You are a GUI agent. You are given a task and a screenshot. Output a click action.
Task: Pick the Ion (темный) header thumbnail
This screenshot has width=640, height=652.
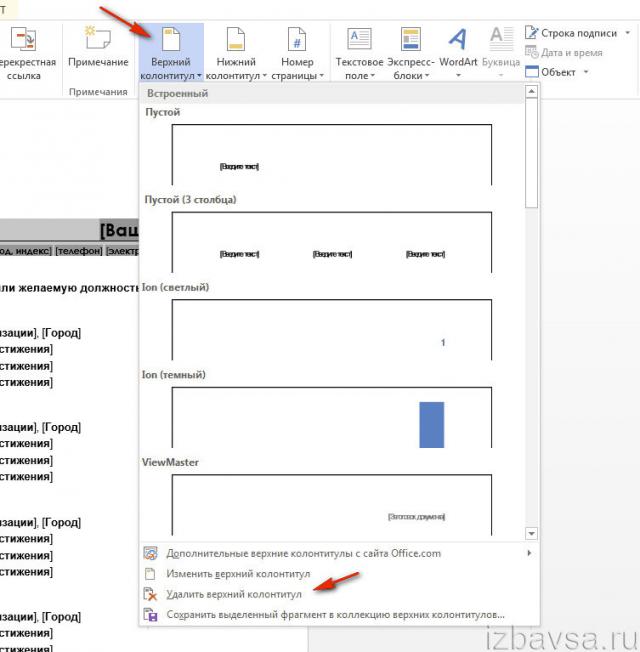point(331,417)
